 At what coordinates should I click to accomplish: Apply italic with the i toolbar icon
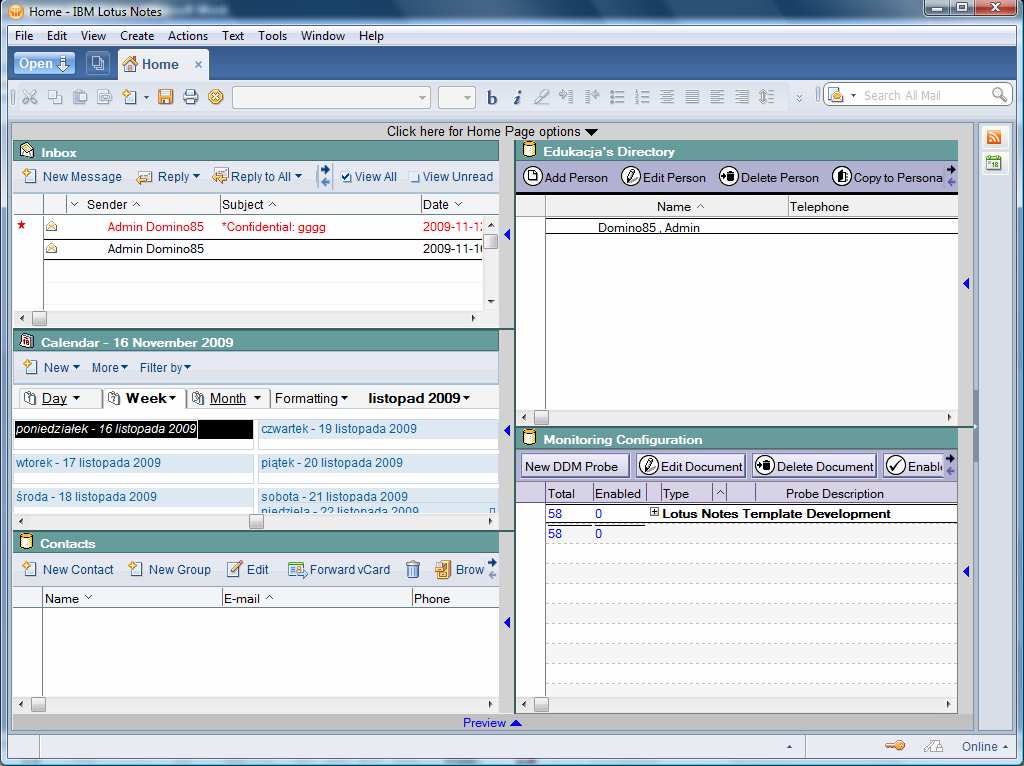(517, 97)
